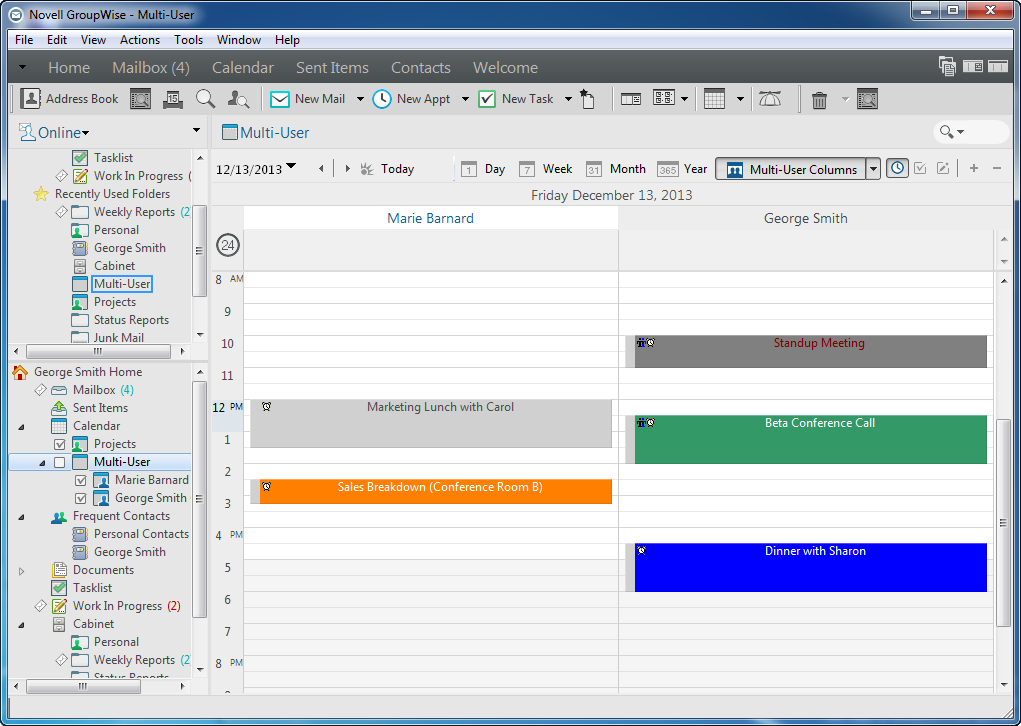Uncheck George Smith calendar checkbox

pos(81,498)
